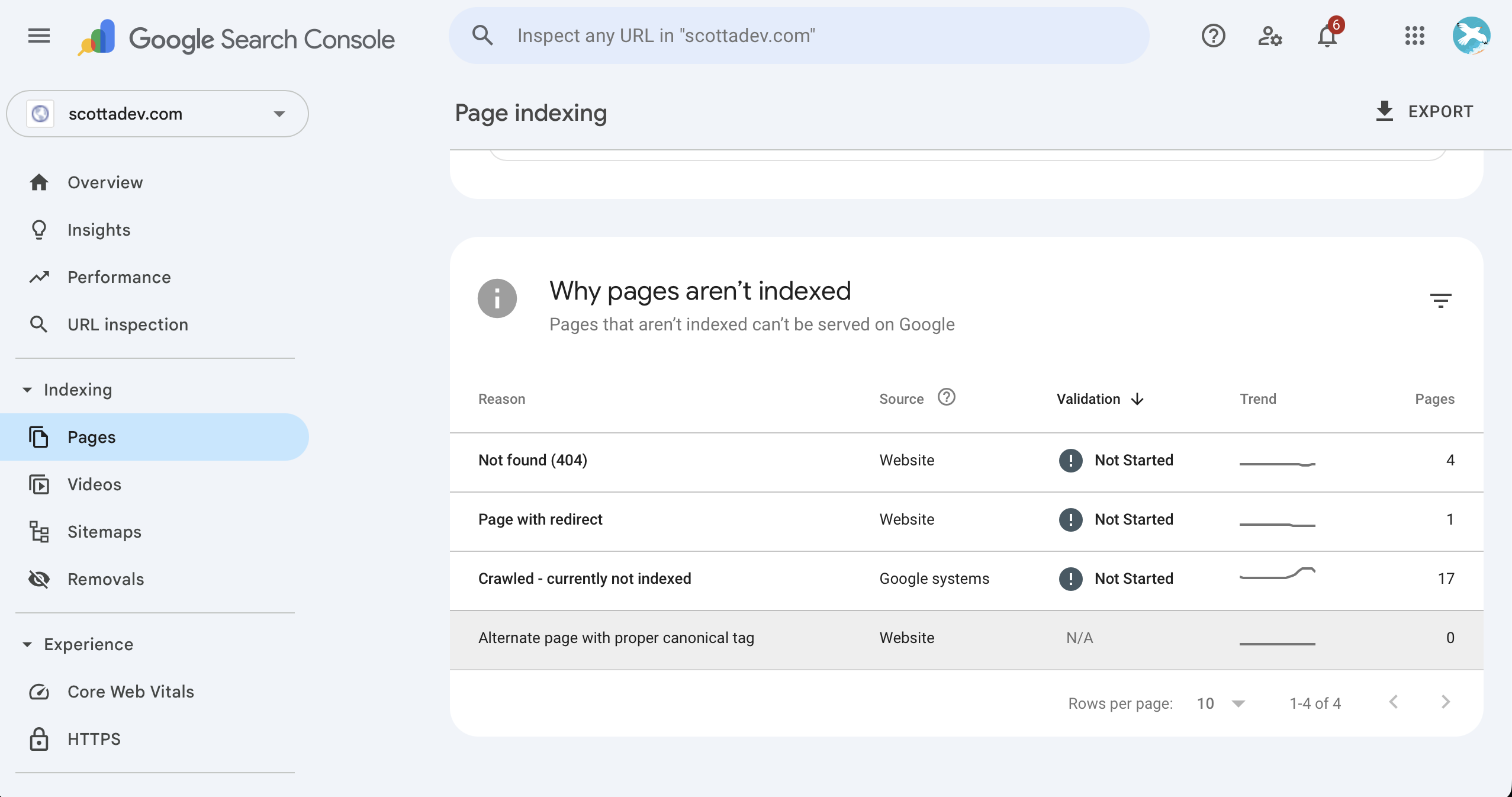Open Core Web Vitals report
The height and width of the screenshot is (797, 1512).
click(x=130, y=691)
